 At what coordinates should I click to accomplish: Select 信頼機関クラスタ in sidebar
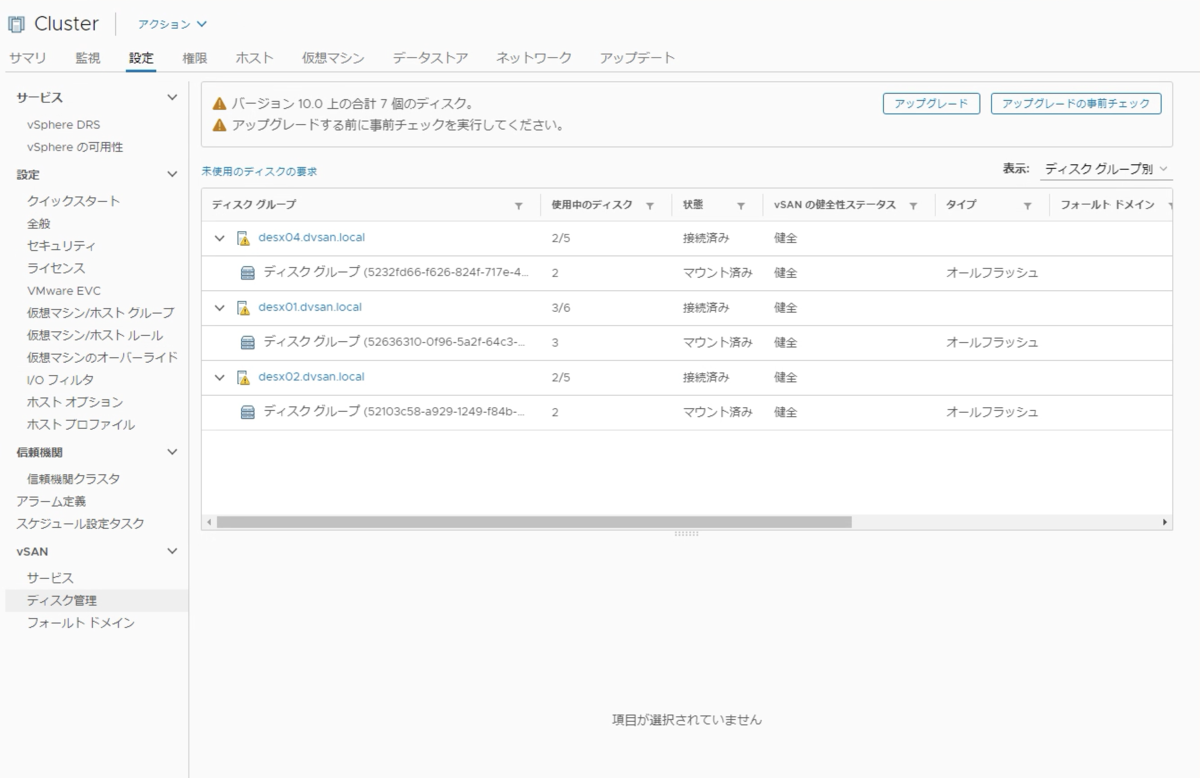tap(74, 479)
